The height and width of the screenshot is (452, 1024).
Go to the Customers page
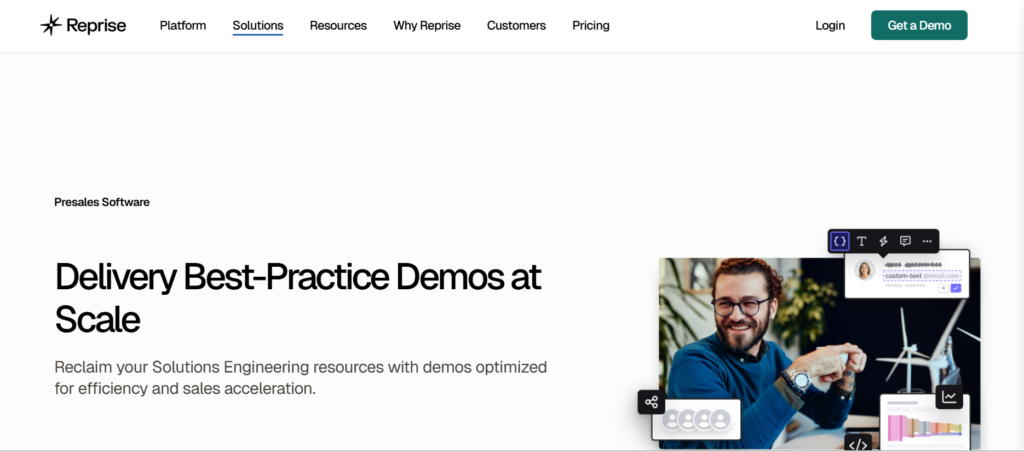pyautogui.click(x=516, y=26)
